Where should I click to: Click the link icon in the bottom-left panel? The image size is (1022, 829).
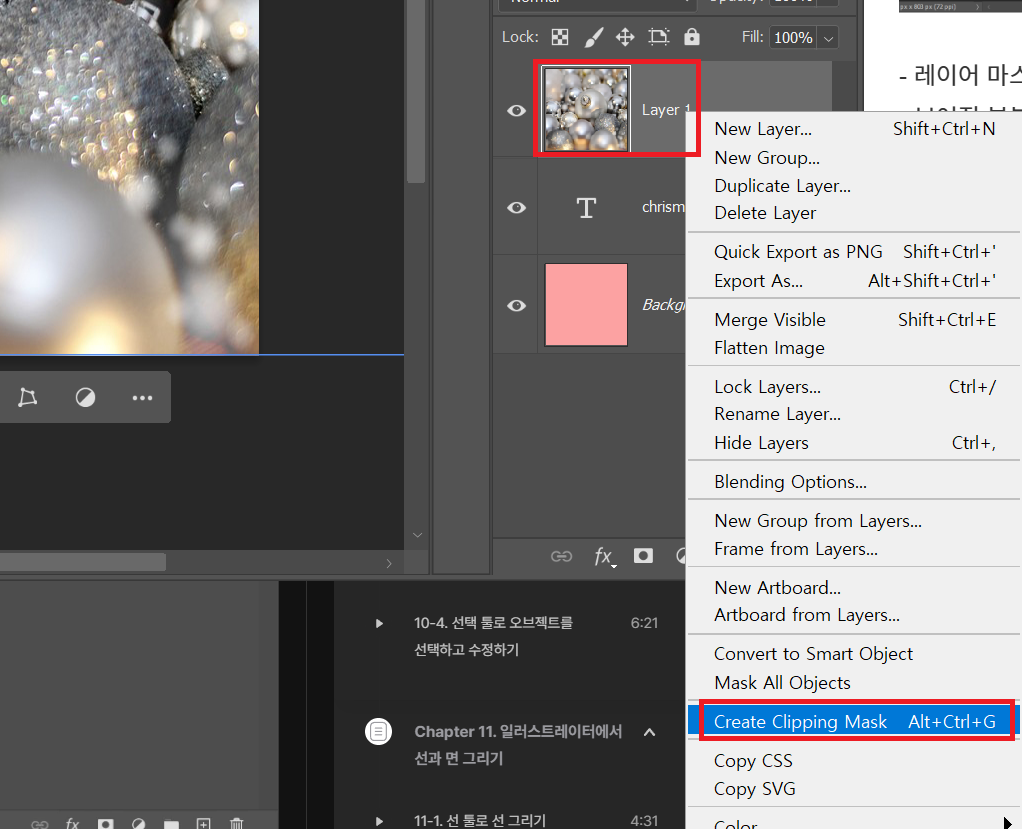pos(40,824)
